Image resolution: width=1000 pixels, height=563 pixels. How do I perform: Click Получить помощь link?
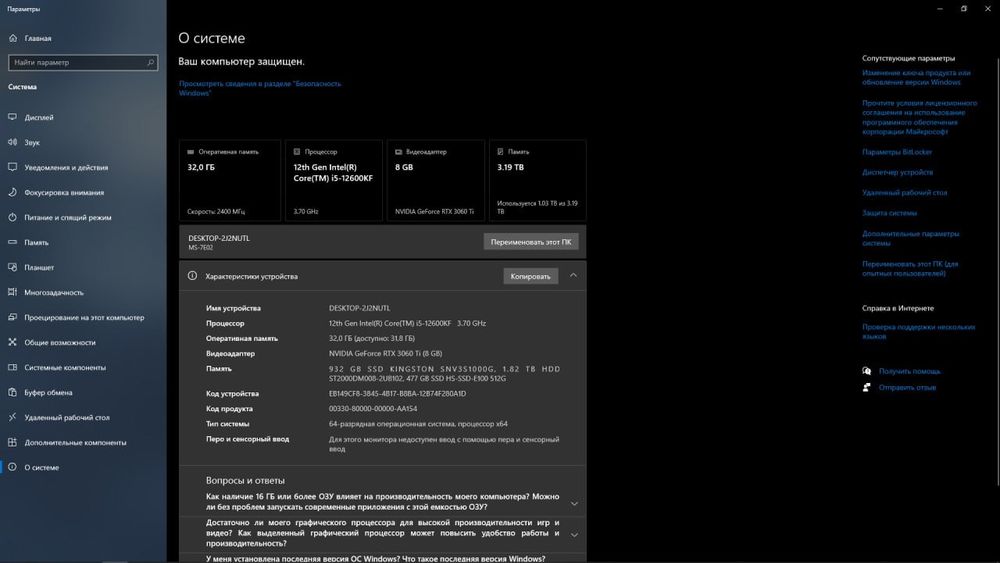pos(909,371)
